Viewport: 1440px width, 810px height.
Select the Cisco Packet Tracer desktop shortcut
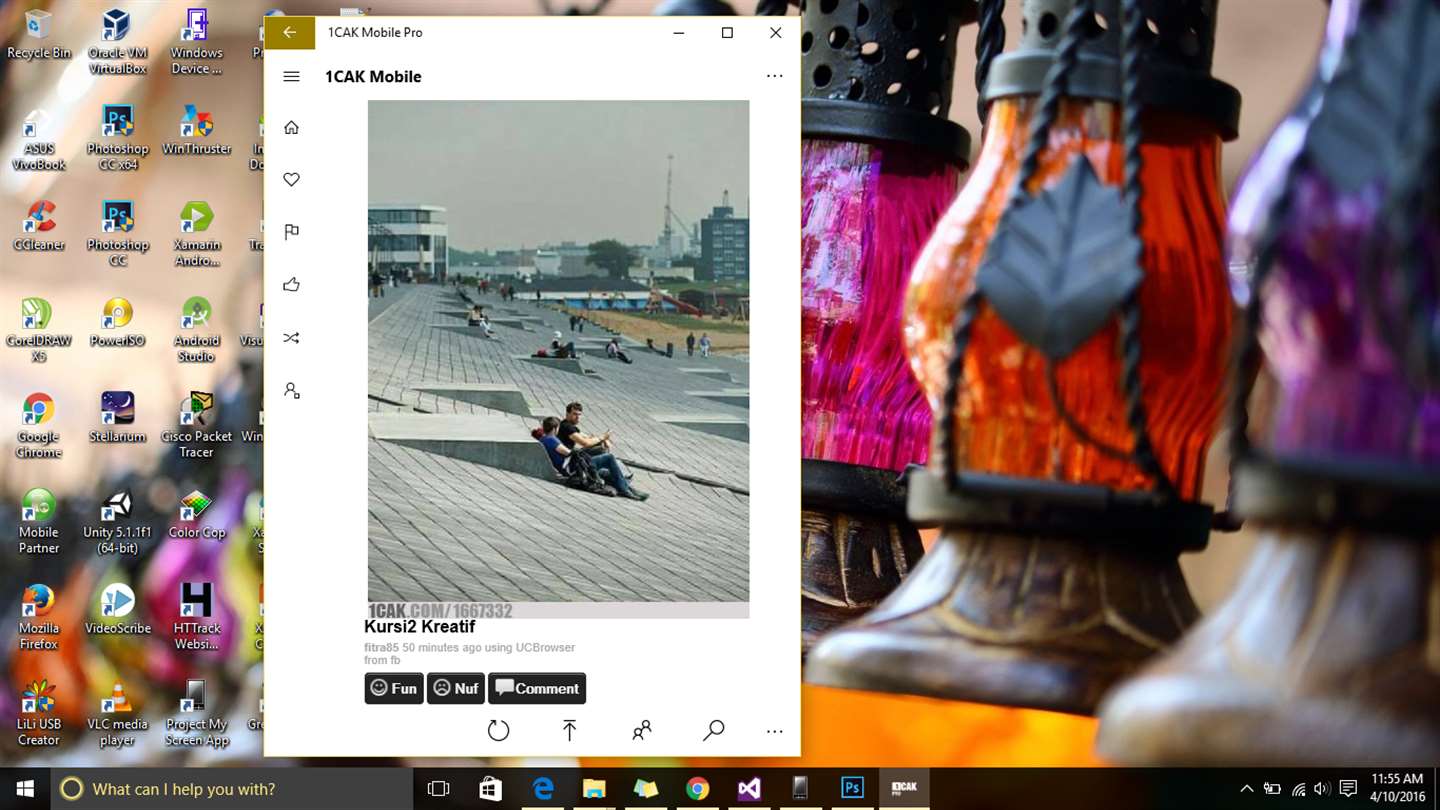pos(196,426)
